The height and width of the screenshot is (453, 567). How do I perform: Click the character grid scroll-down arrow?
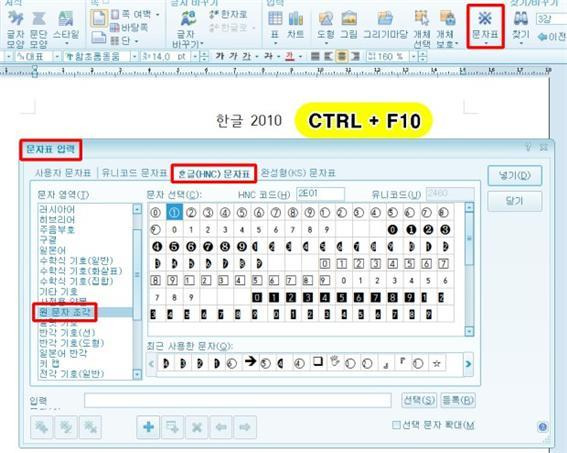pyautogui.click(x=469, y=331)
